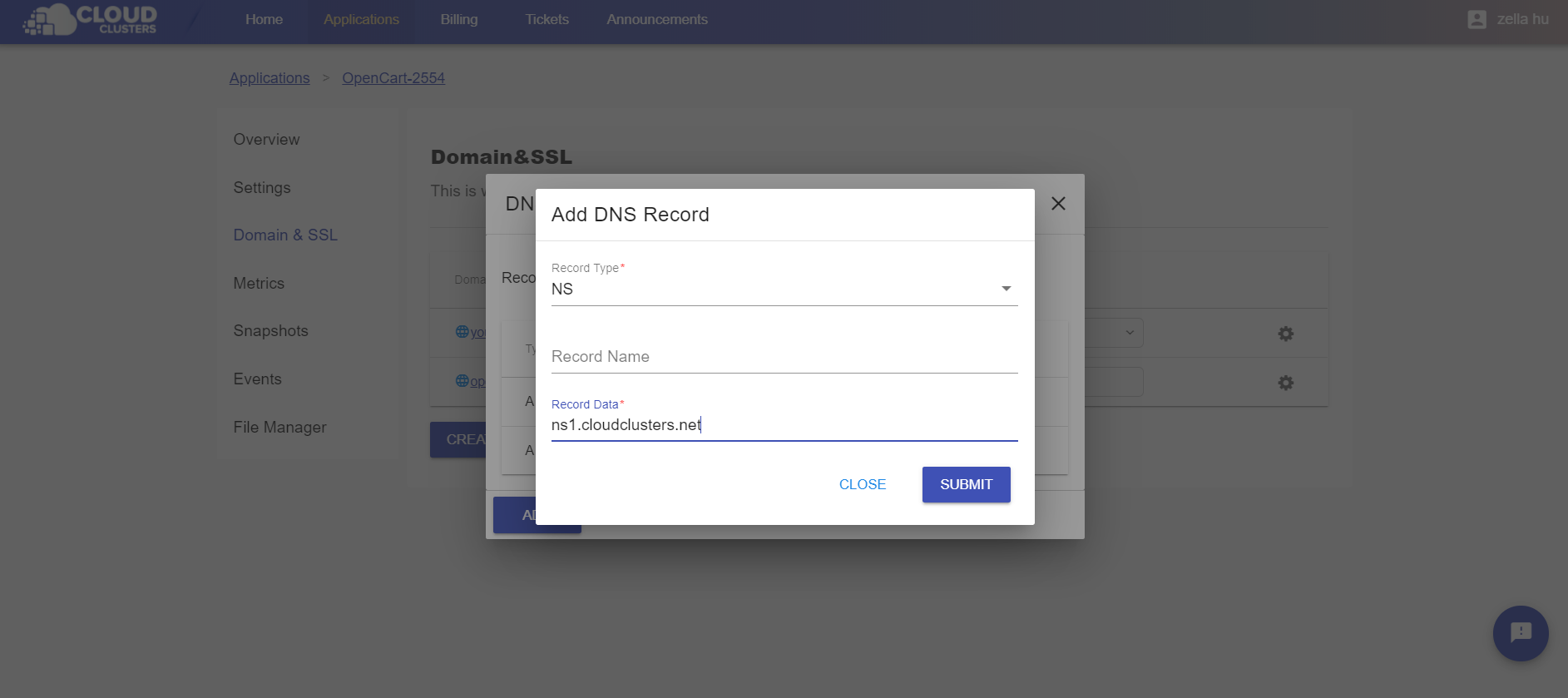This screenshot has height=698, width=1568.
Task: Open the chat support bubble
Action: tap(1521, 633)
